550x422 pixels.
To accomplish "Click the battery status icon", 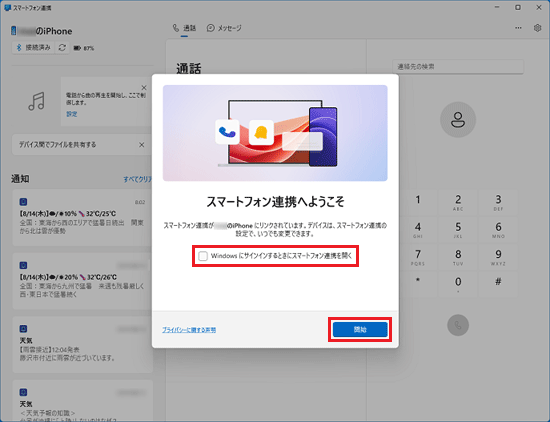I will tap(77, 48).
